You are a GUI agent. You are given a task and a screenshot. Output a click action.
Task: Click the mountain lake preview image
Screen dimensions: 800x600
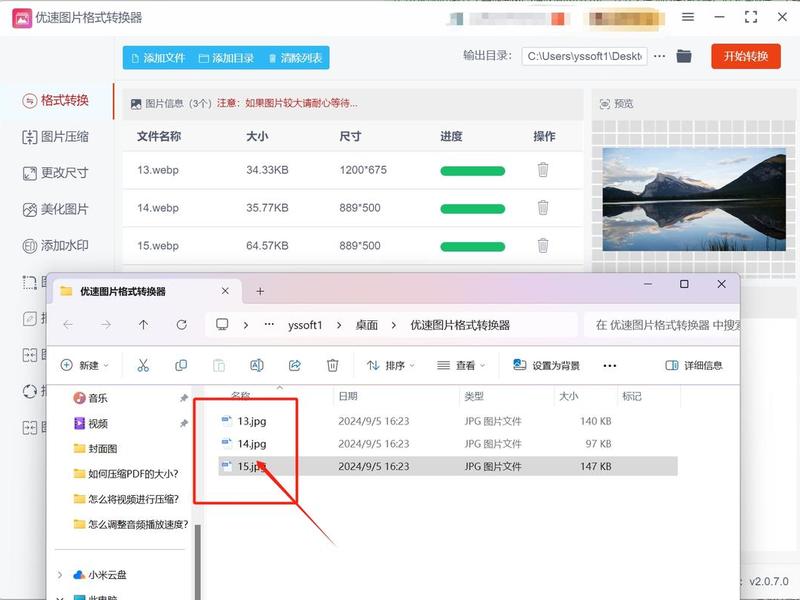click(x=694, y=199)
